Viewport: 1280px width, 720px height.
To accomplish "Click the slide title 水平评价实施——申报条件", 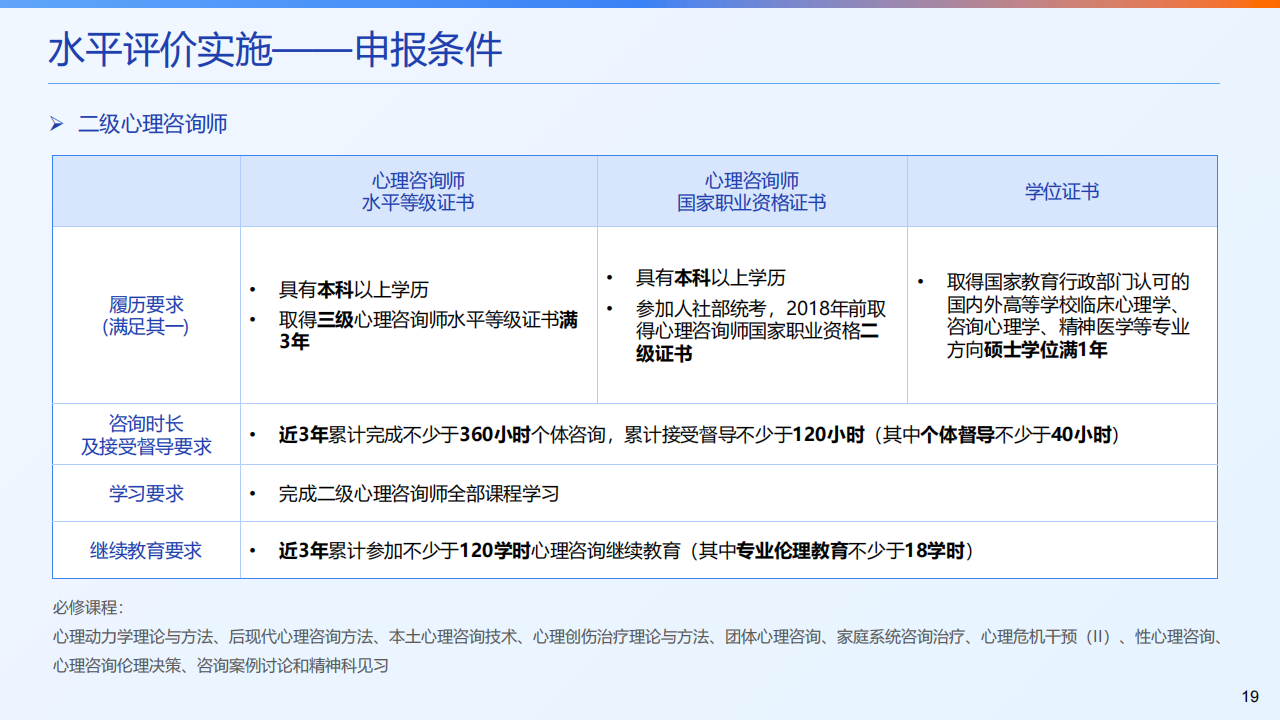I will click(x=275, y=49).
